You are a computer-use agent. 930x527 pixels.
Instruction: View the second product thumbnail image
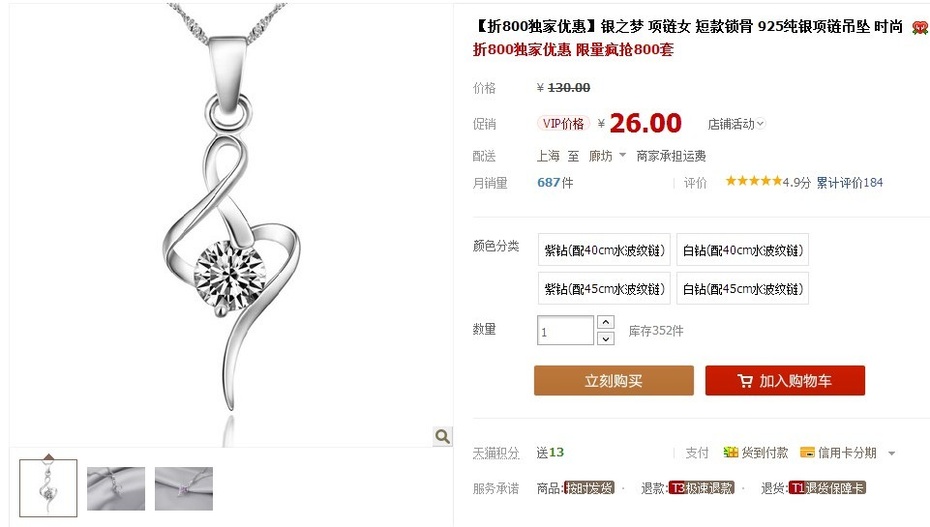(116, 488)
